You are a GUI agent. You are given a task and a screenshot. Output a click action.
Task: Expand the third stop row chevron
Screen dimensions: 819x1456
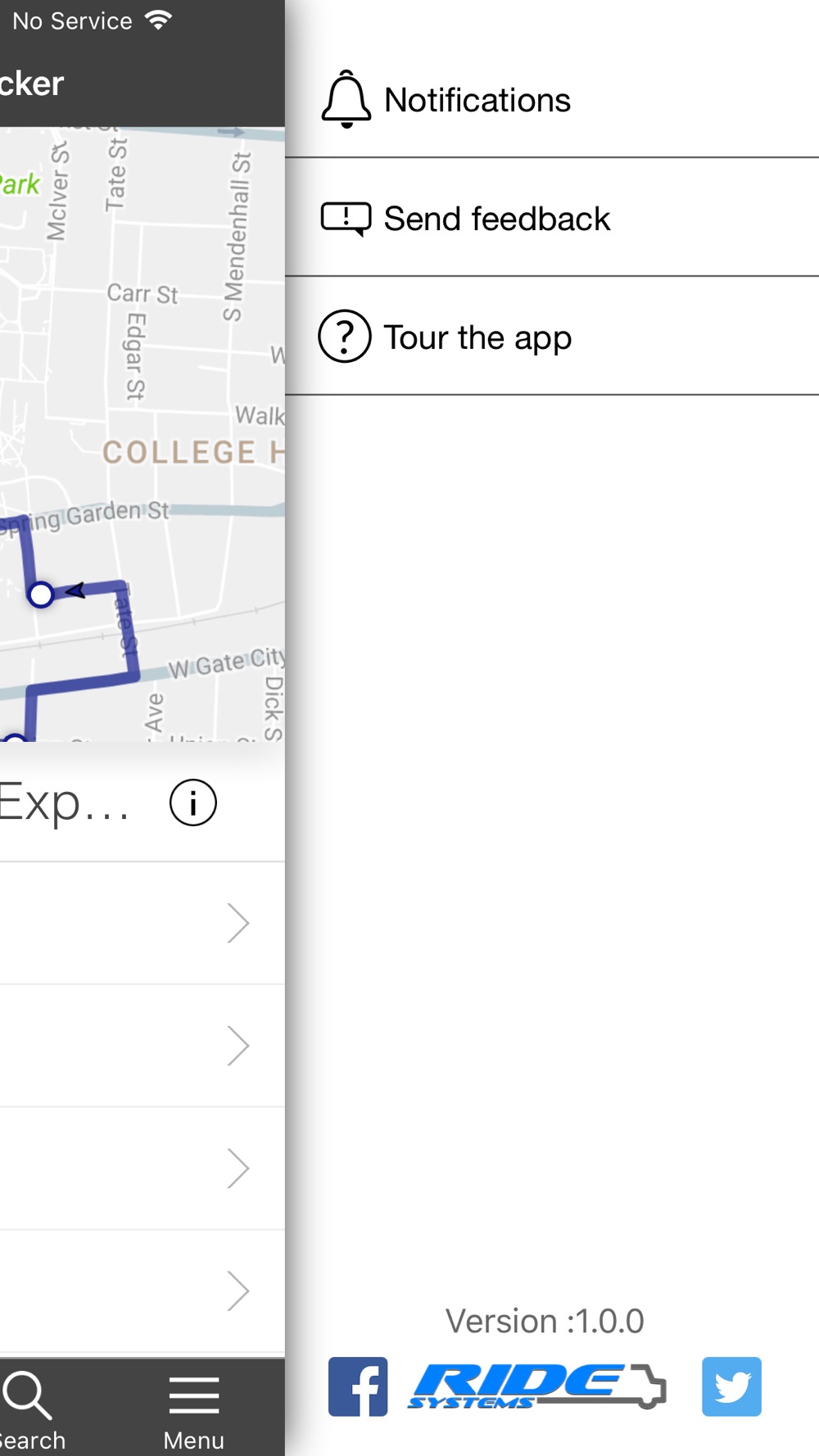pos(238,1169)
